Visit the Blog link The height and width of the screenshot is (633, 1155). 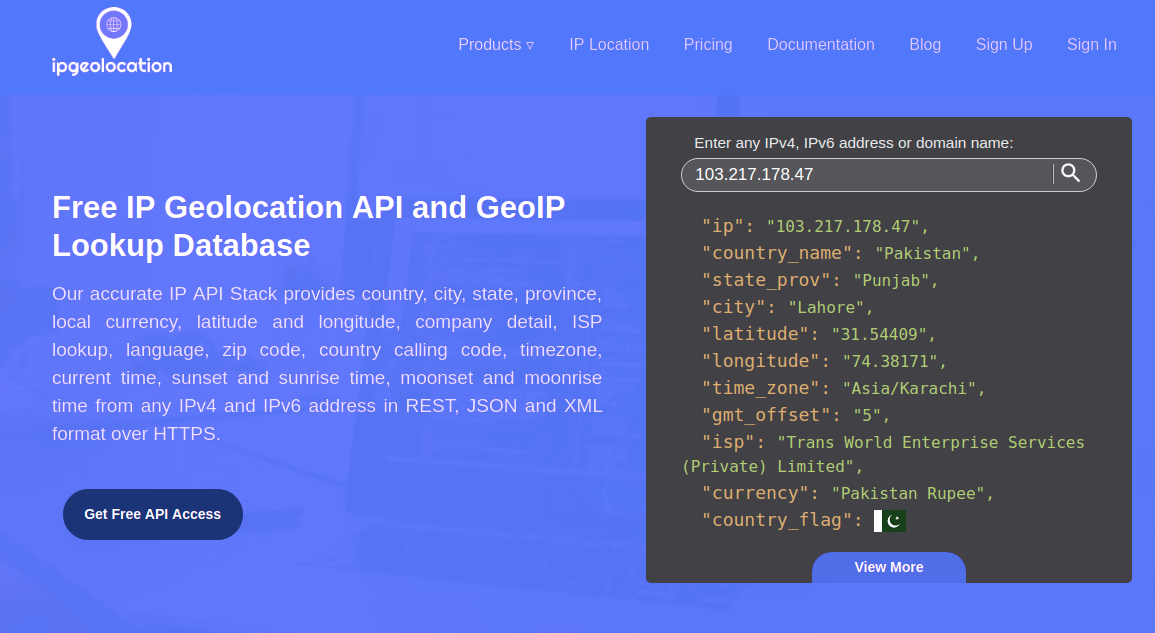pyautogui.click(x=925, y=45)
